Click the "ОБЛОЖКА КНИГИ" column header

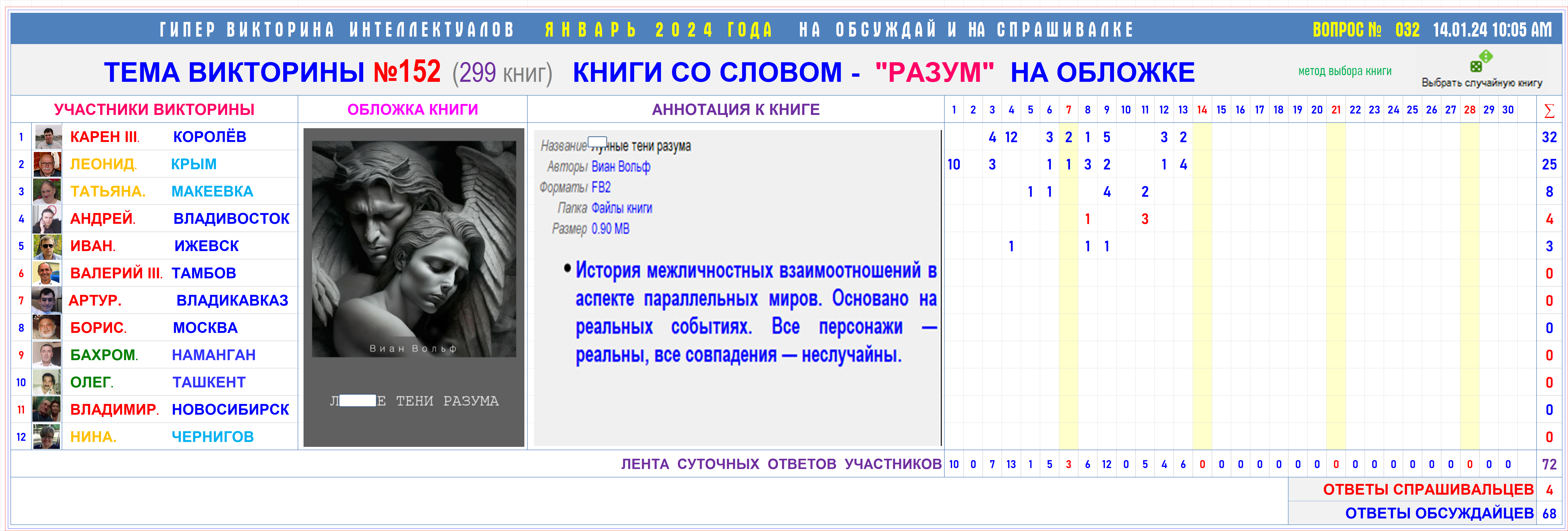point(413,110)
